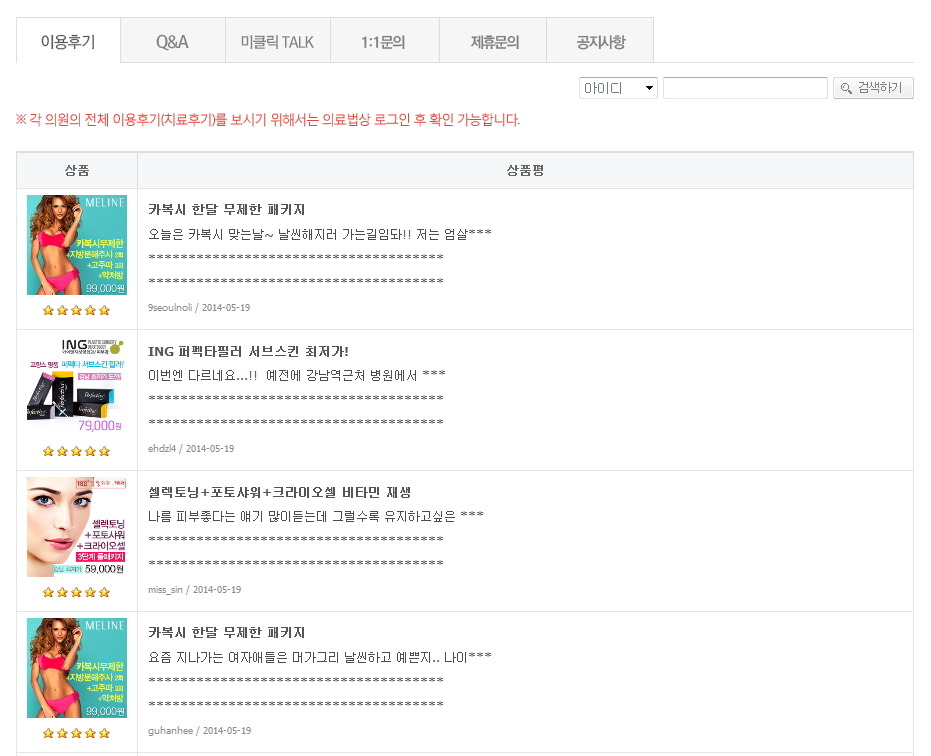931x756 pixels.
Task: Click the 검색하기 search button
Action: point(873,88)
